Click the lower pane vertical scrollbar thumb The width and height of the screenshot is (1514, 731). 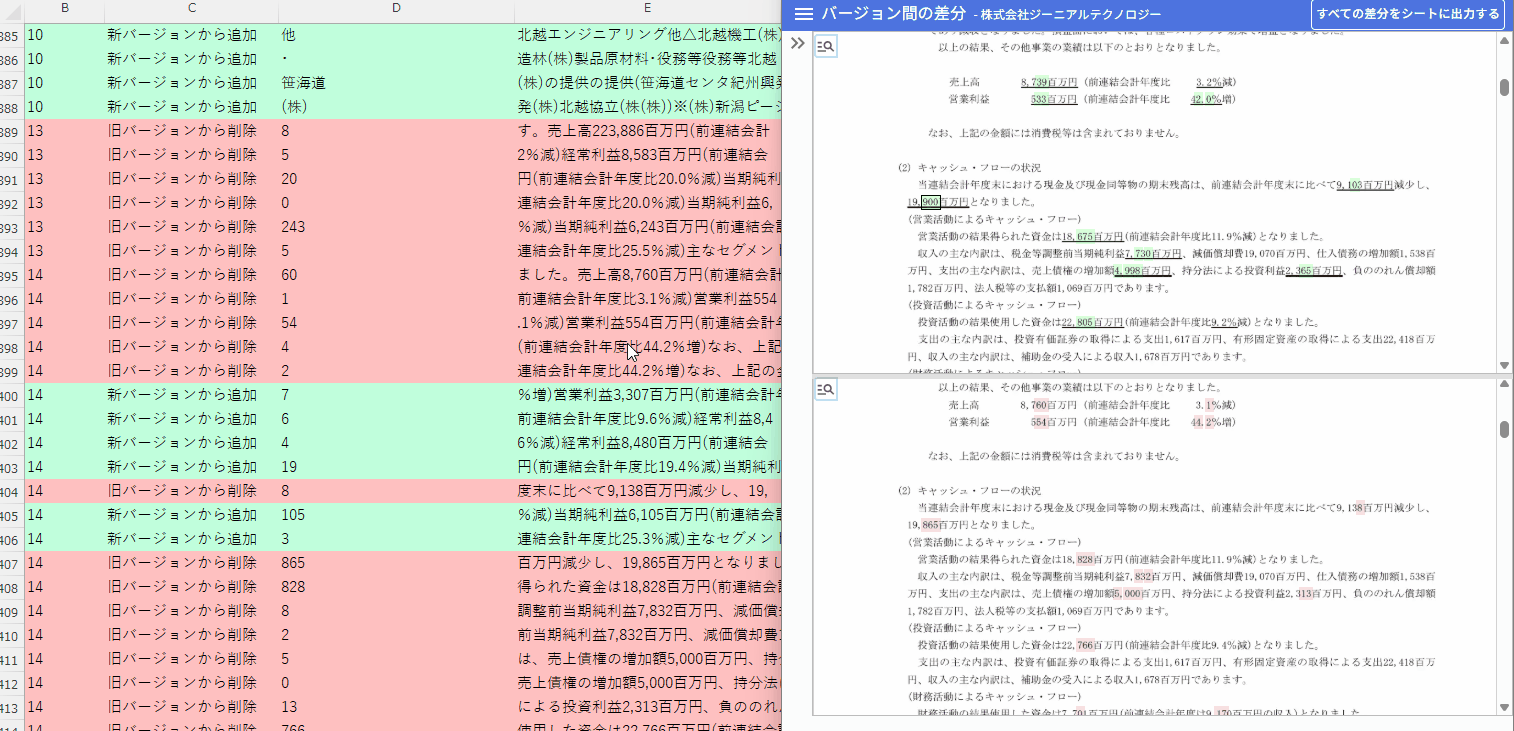point(1504,429)
